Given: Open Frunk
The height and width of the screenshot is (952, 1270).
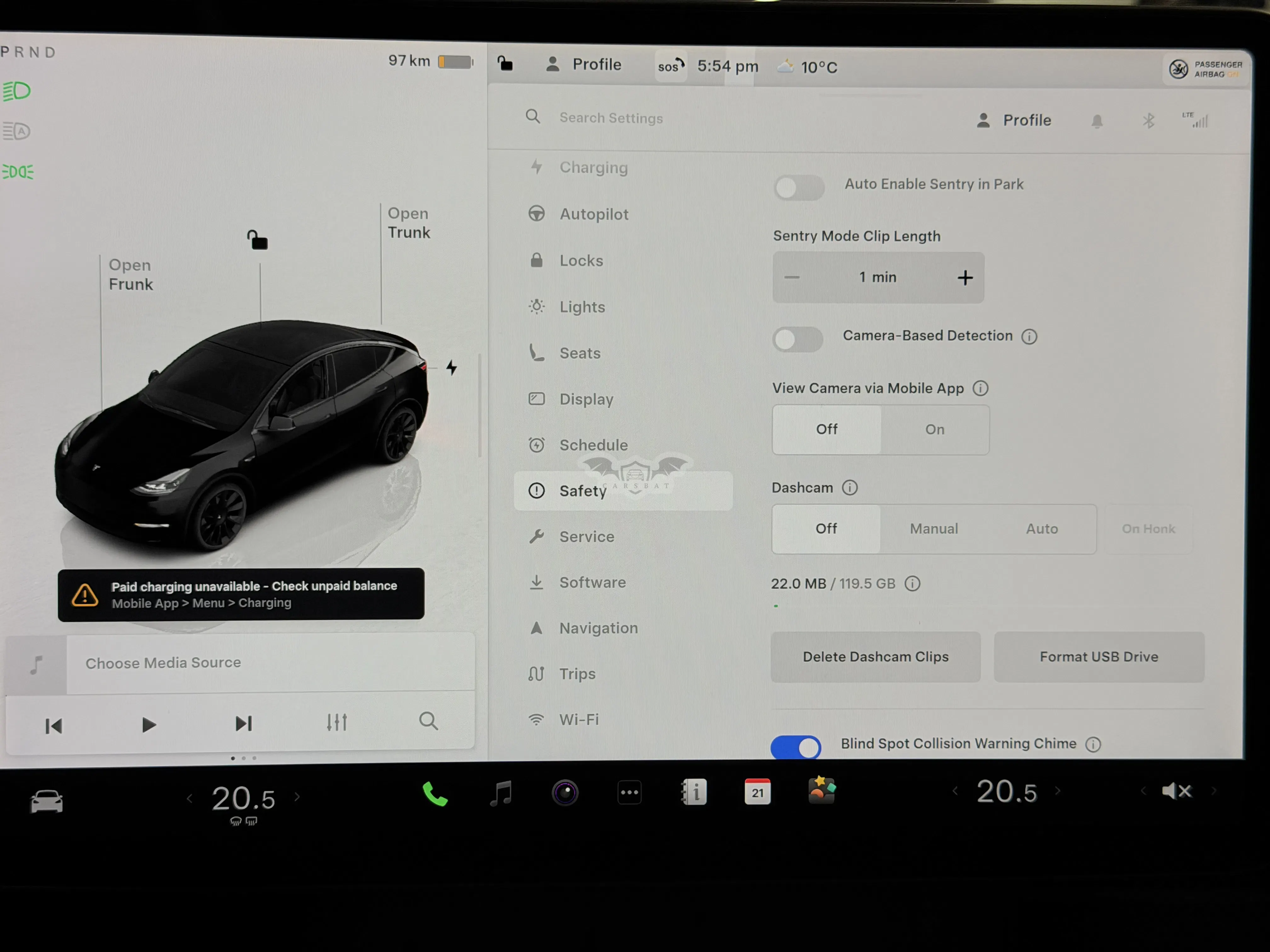Looking at the screenshot, I should coord(131,275).
